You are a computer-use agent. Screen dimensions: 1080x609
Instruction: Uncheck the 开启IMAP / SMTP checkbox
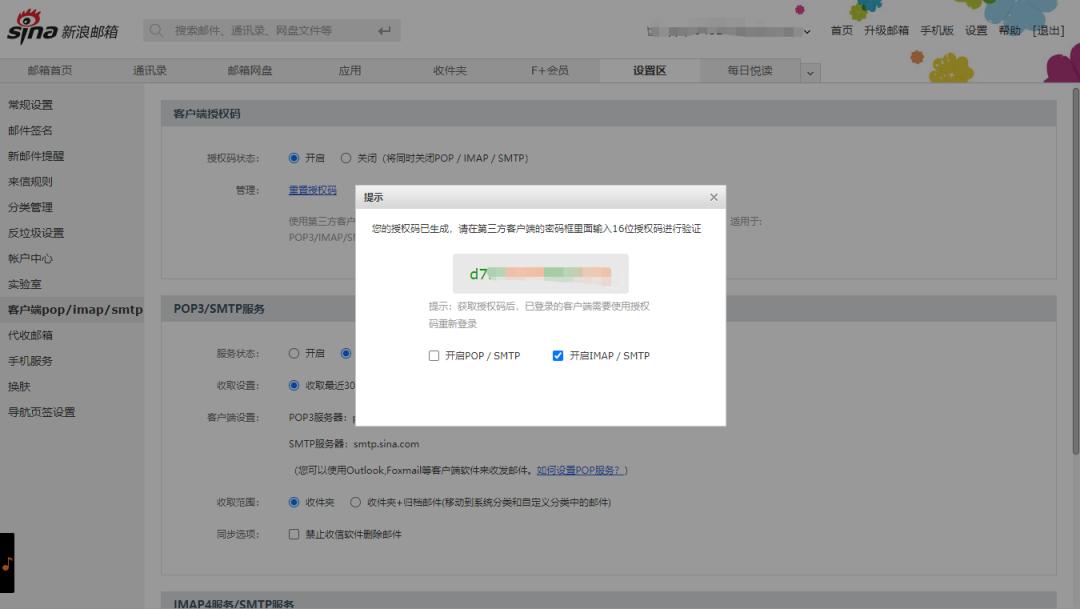[555, 355]
